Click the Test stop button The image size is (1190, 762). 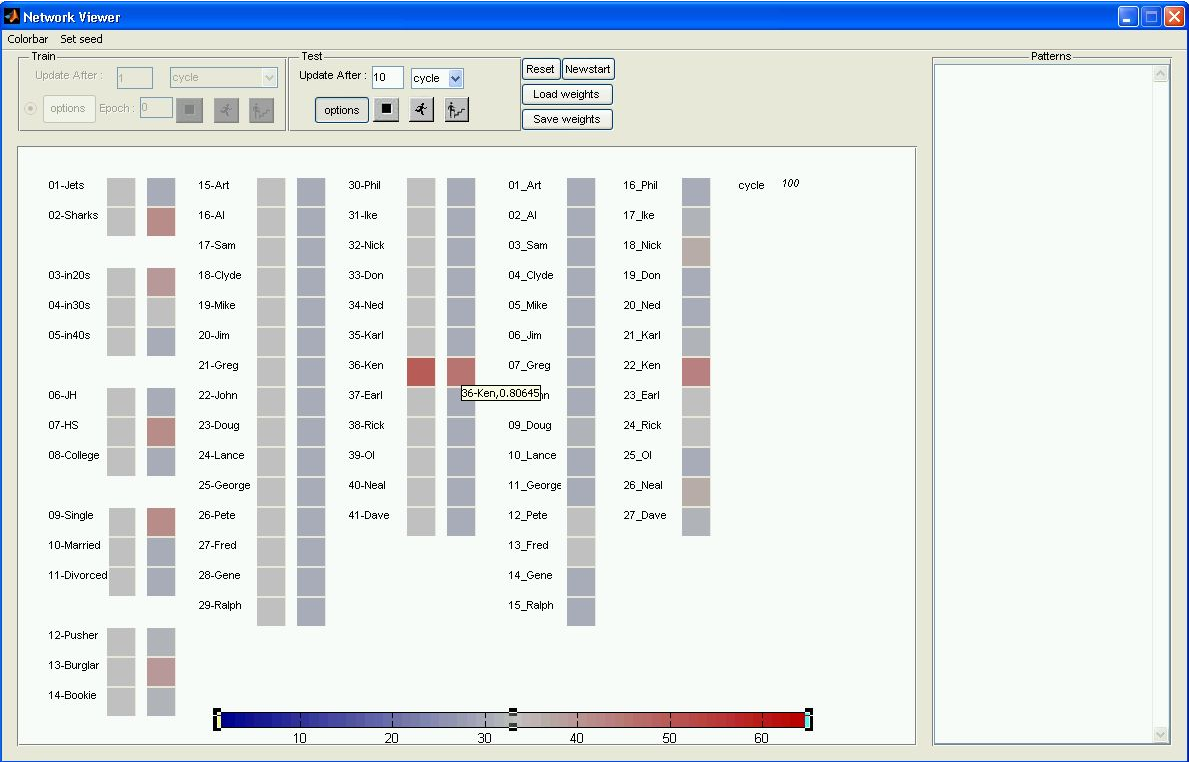pyautogui.click(x=386, y=110)
